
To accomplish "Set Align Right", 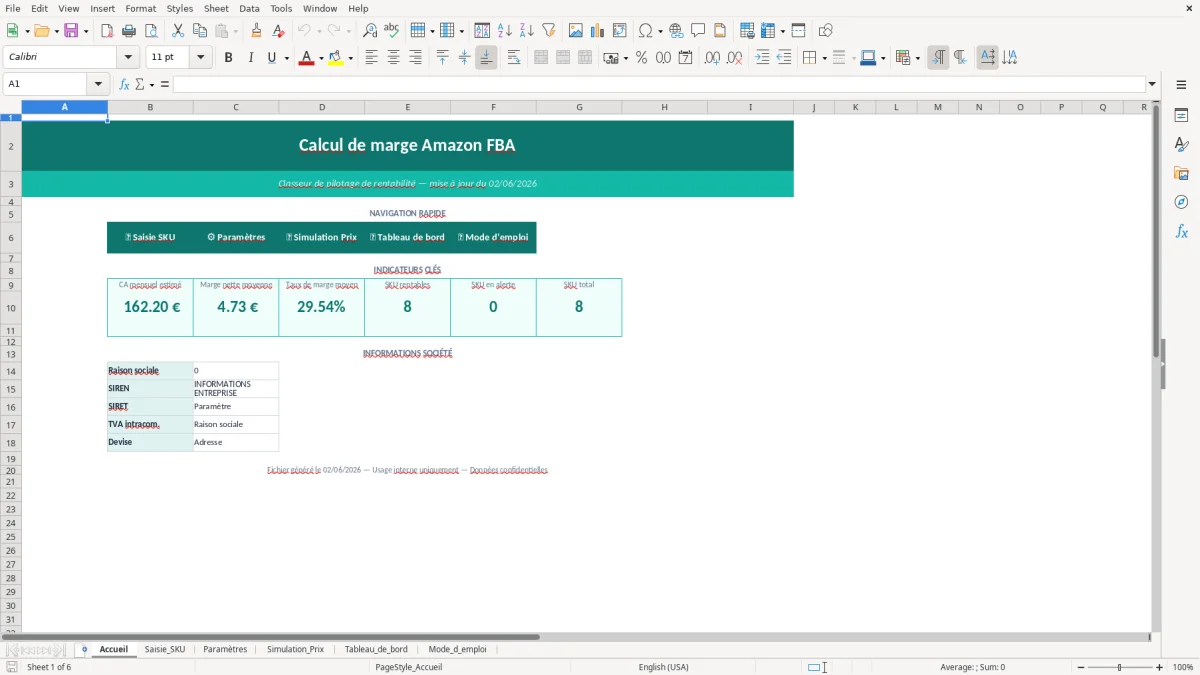I will [415, 58].
